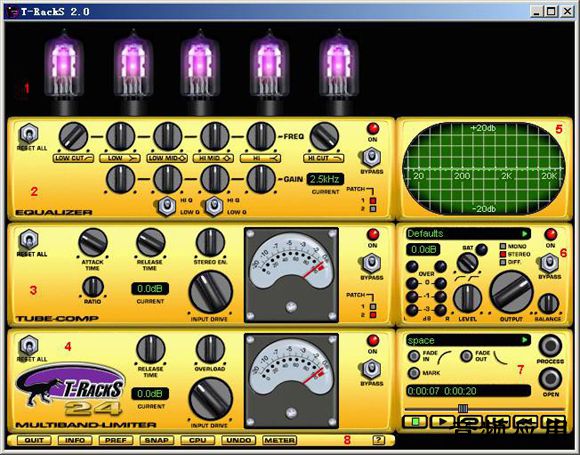Toggle the Tube-Comp BYPASS switch
580x455 pixels.
371,263
